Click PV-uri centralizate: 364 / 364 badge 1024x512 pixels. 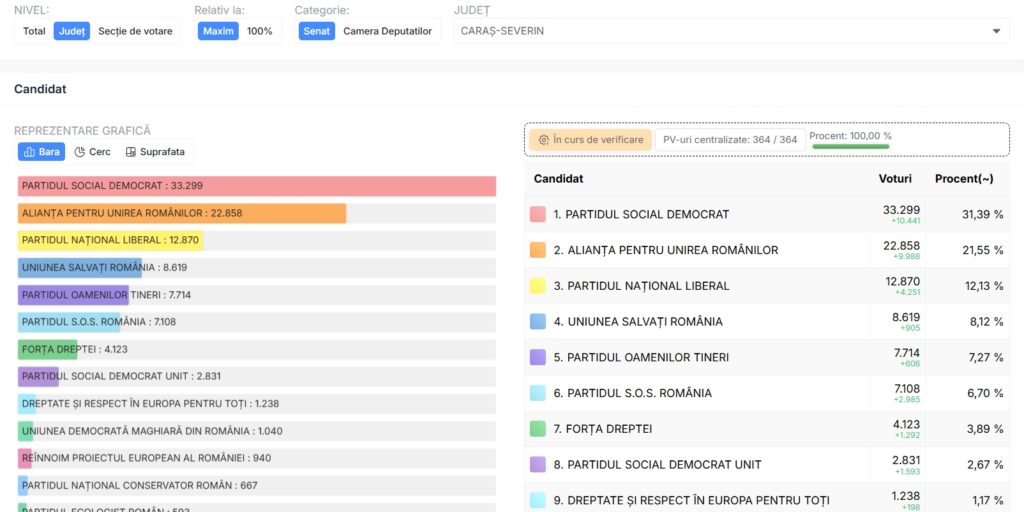tap(730, 140)
